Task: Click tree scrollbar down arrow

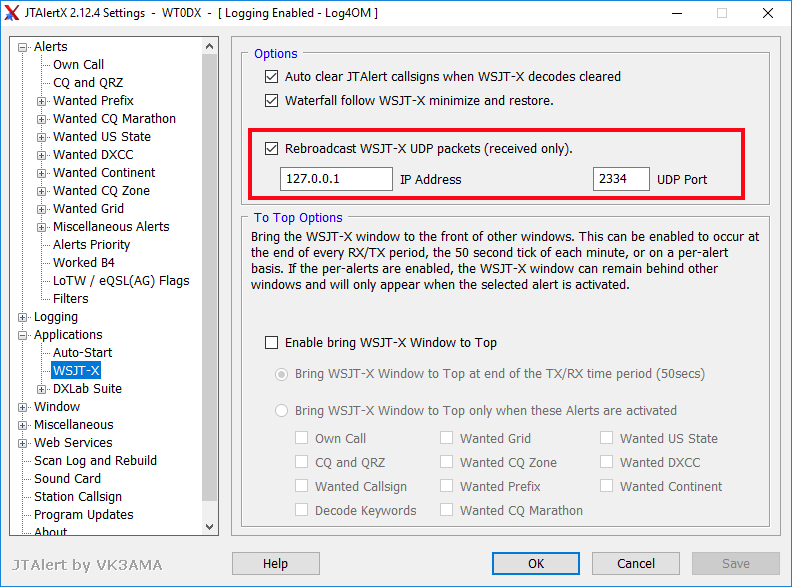Action: coord(210,526)
